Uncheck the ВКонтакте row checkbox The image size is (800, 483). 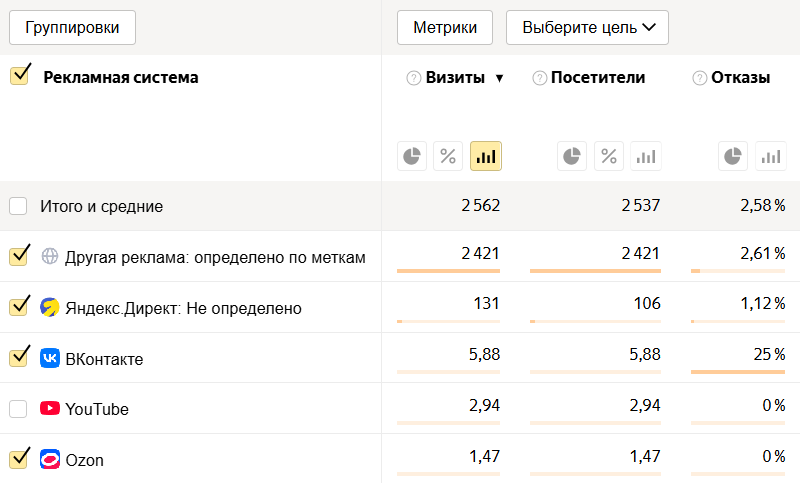pos(18,357)
